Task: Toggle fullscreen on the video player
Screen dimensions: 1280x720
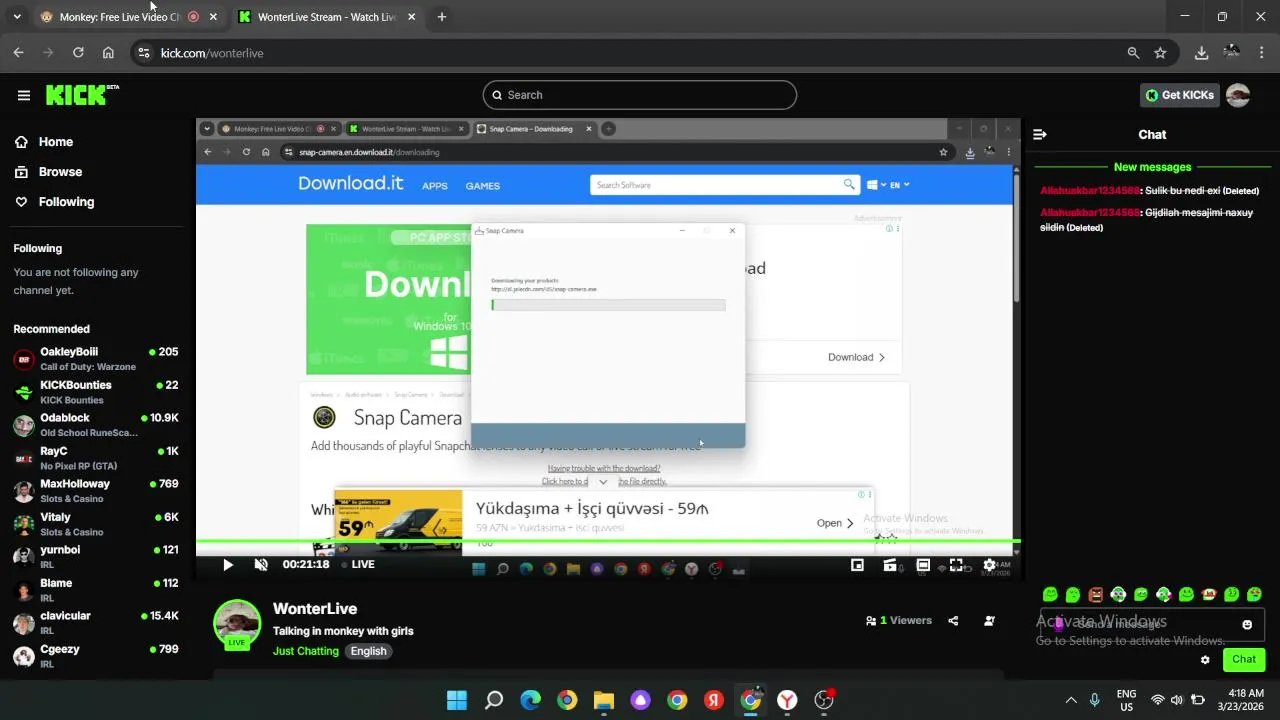Action: (956, 565)
